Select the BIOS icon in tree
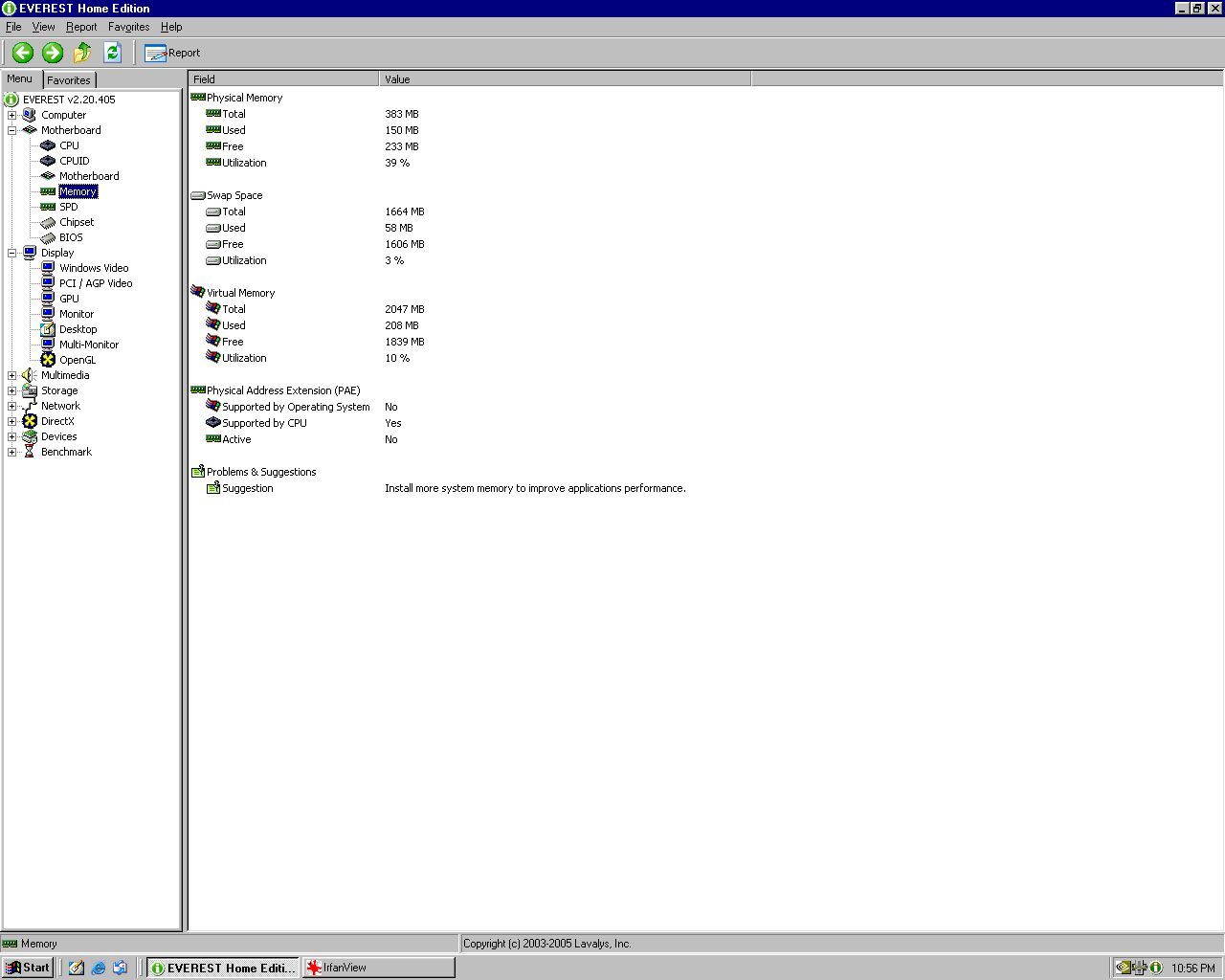Image resolution: width=1225 pixels, height=980 pixels. (x=48, y=237)
